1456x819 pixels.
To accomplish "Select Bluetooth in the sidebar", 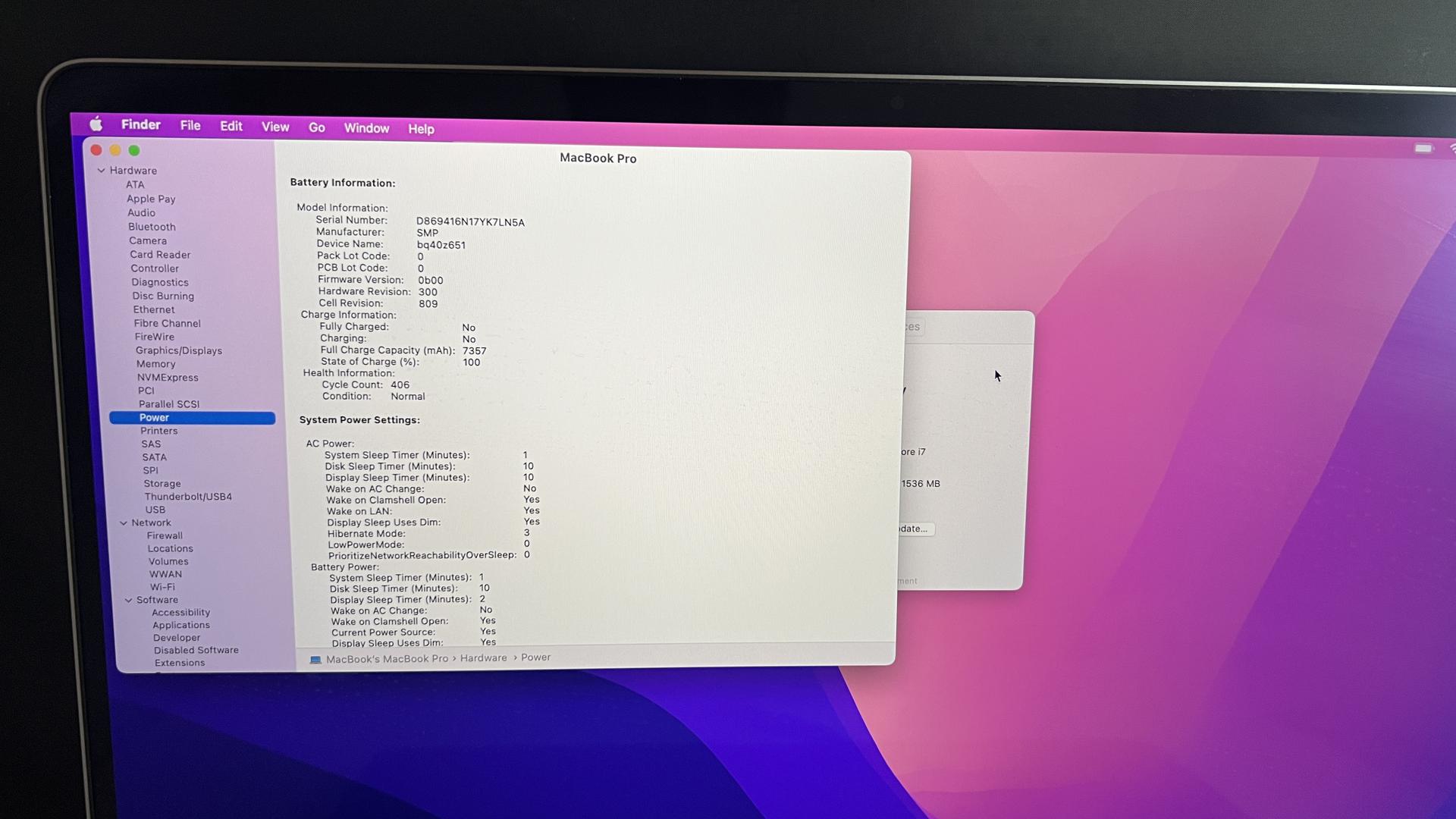I will [x=152, y=227].
